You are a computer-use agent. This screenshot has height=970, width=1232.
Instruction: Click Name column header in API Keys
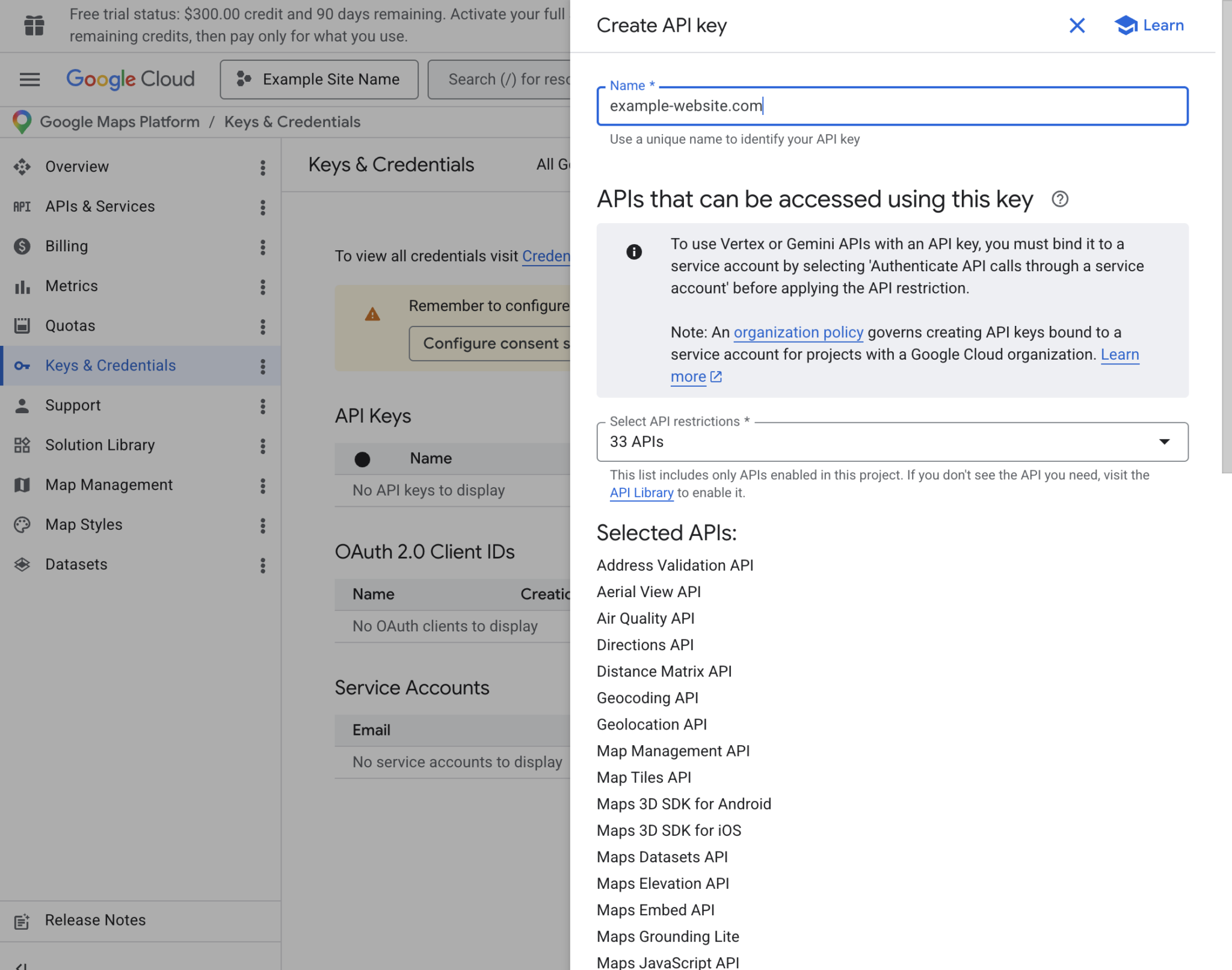(431, 459)
